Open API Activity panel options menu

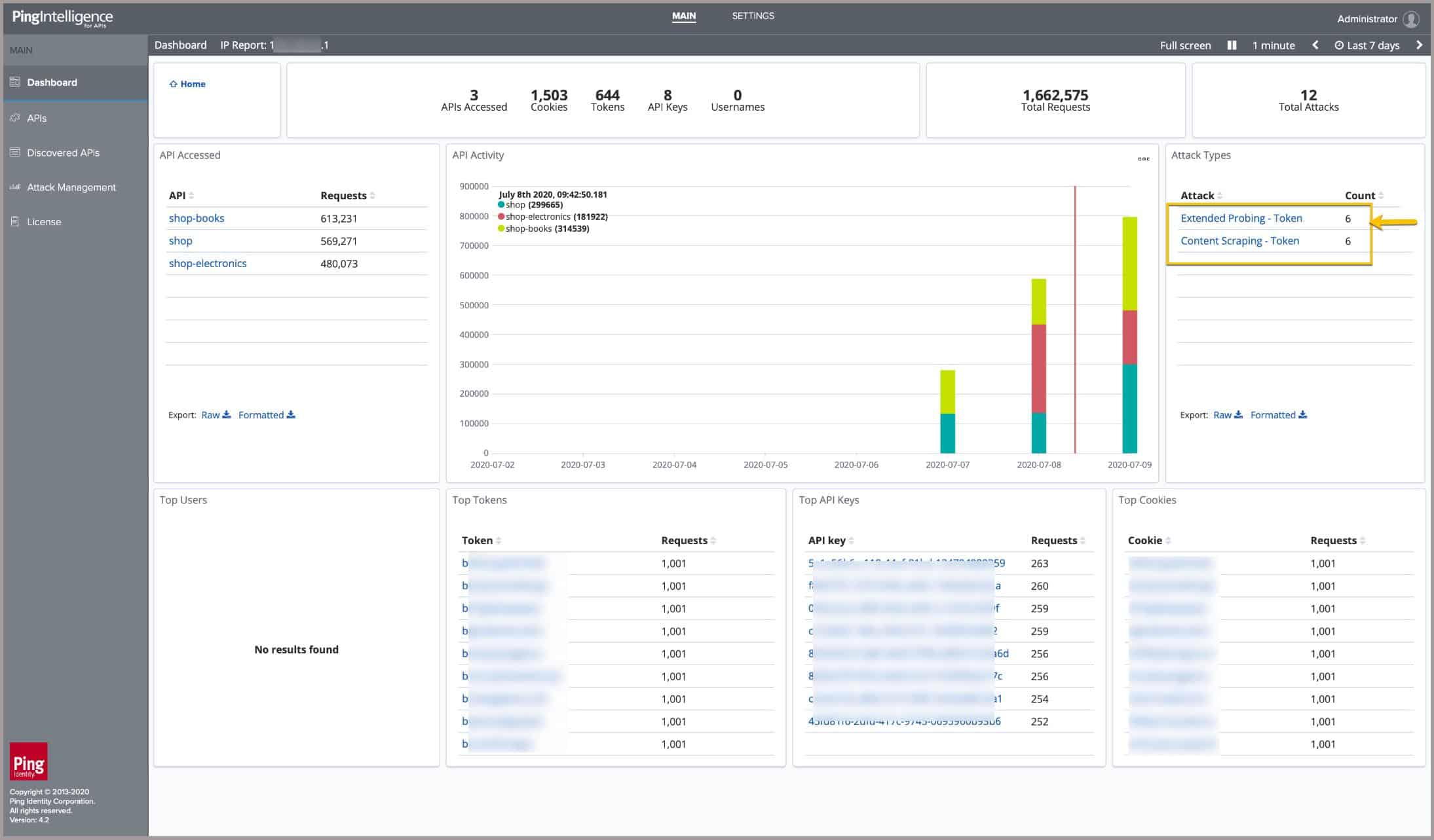pyautogui.click(x=1143, y=159)
